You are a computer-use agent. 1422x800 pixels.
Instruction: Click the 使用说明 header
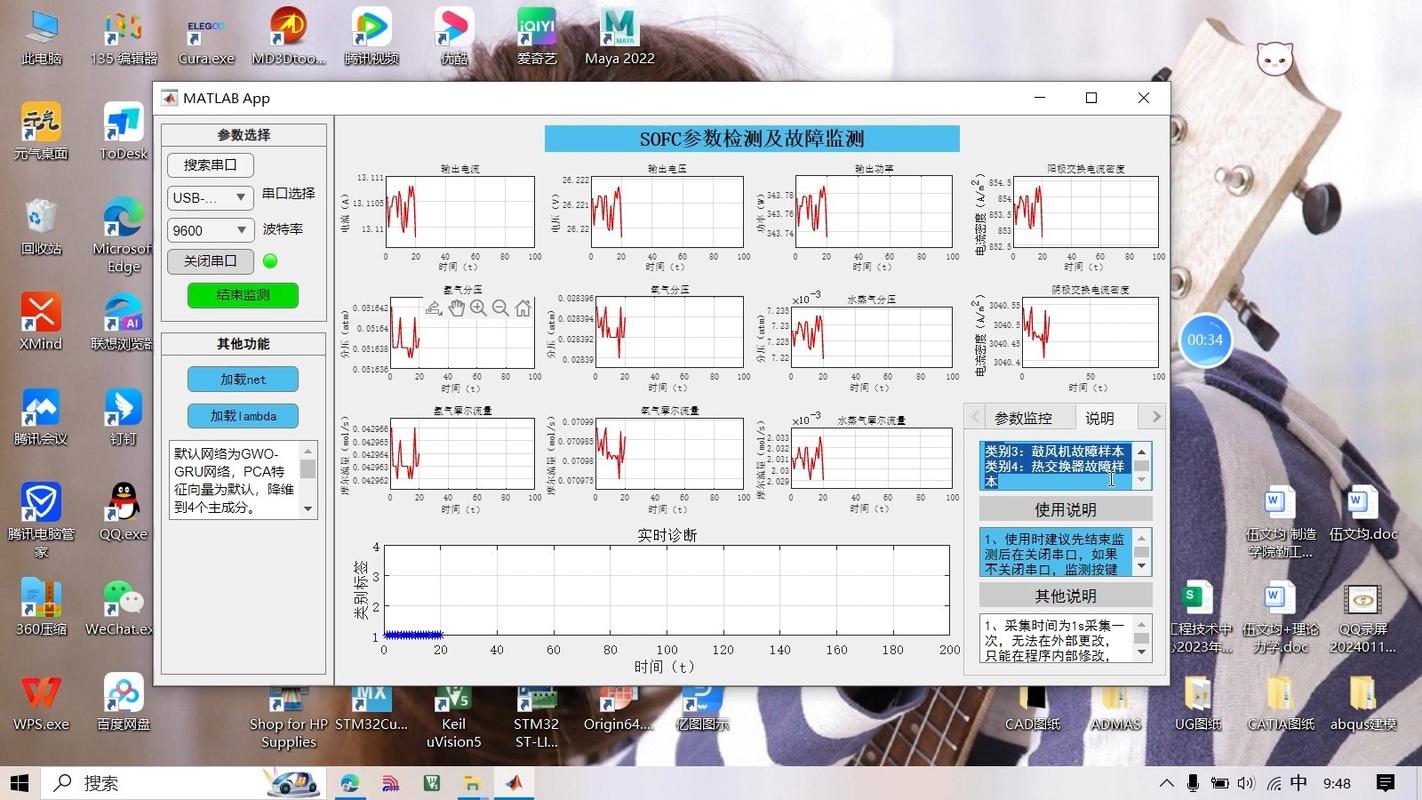point(1065,509)
